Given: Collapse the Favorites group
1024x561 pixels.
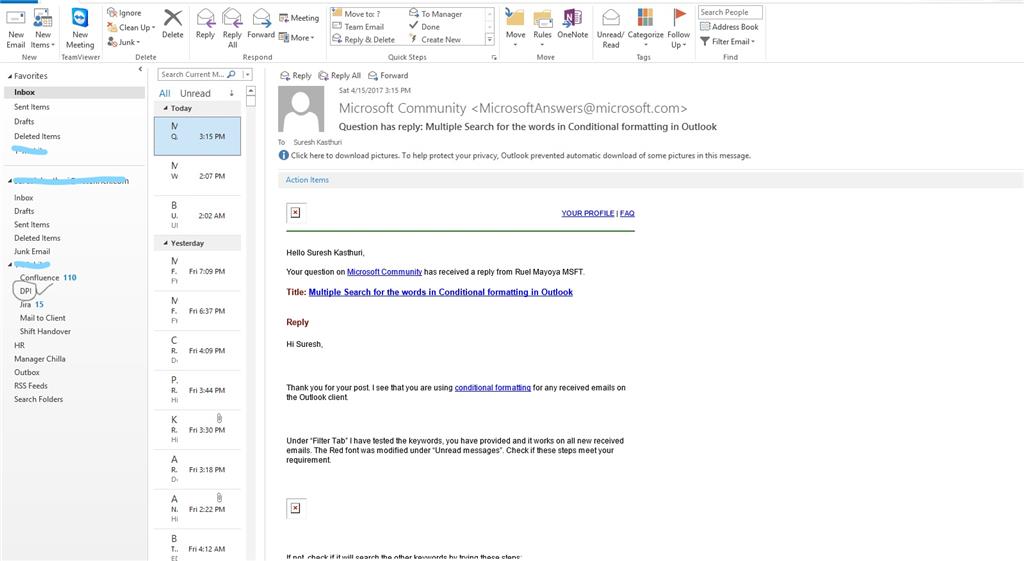Looking at the screenshot, I should pyautogui.click(x=10, y=76).
